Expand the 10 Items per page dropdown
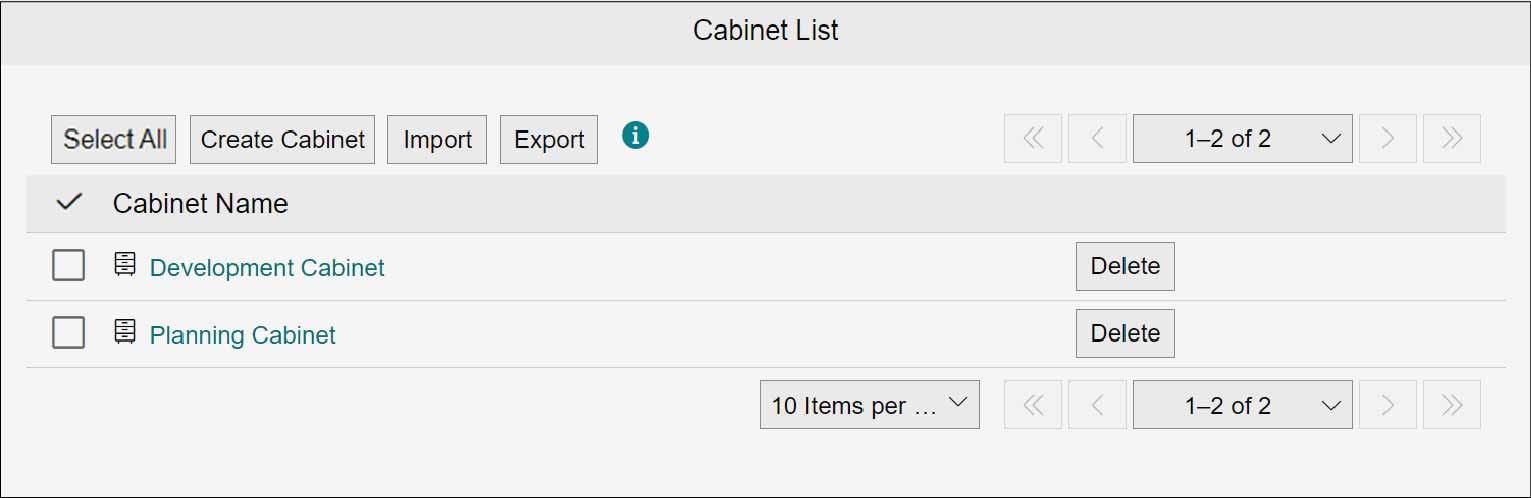The image size is (1531, 498). coord(870,405)
